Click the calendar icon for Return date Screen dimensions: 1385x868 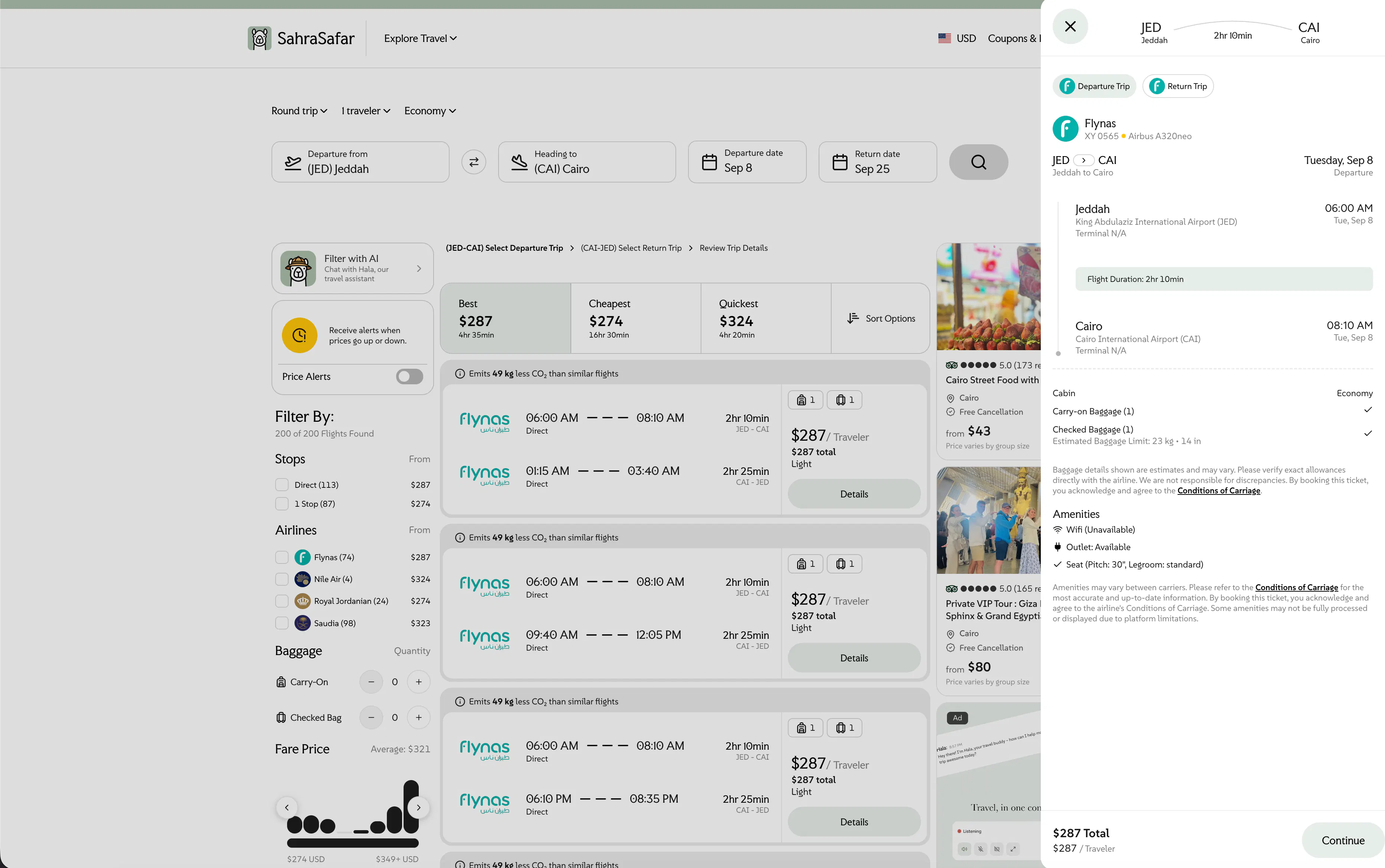point(840,162)
